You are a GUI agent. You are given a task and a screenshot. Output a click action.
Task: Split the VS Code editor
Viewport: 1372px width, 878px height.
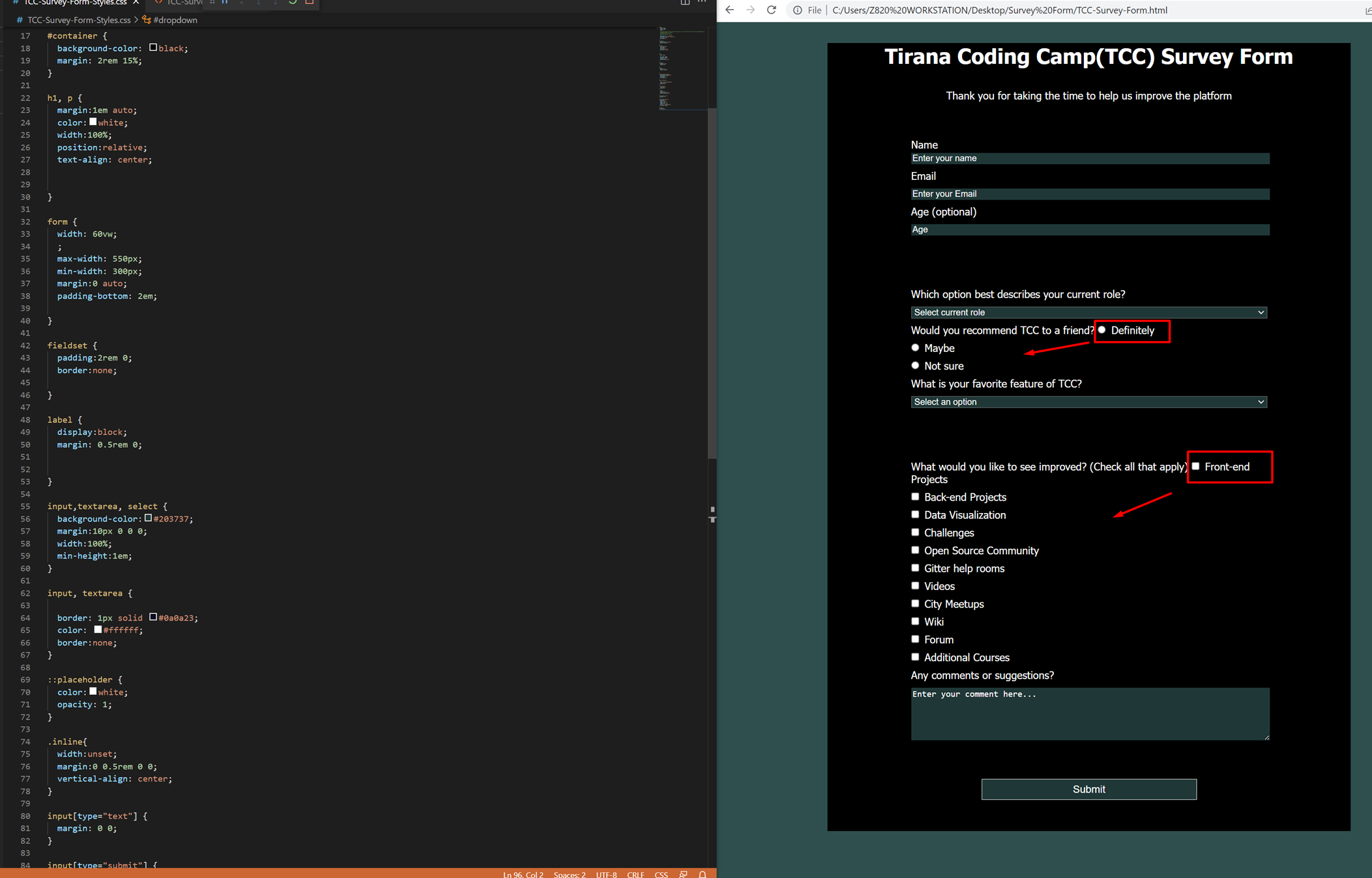(685, 3)
